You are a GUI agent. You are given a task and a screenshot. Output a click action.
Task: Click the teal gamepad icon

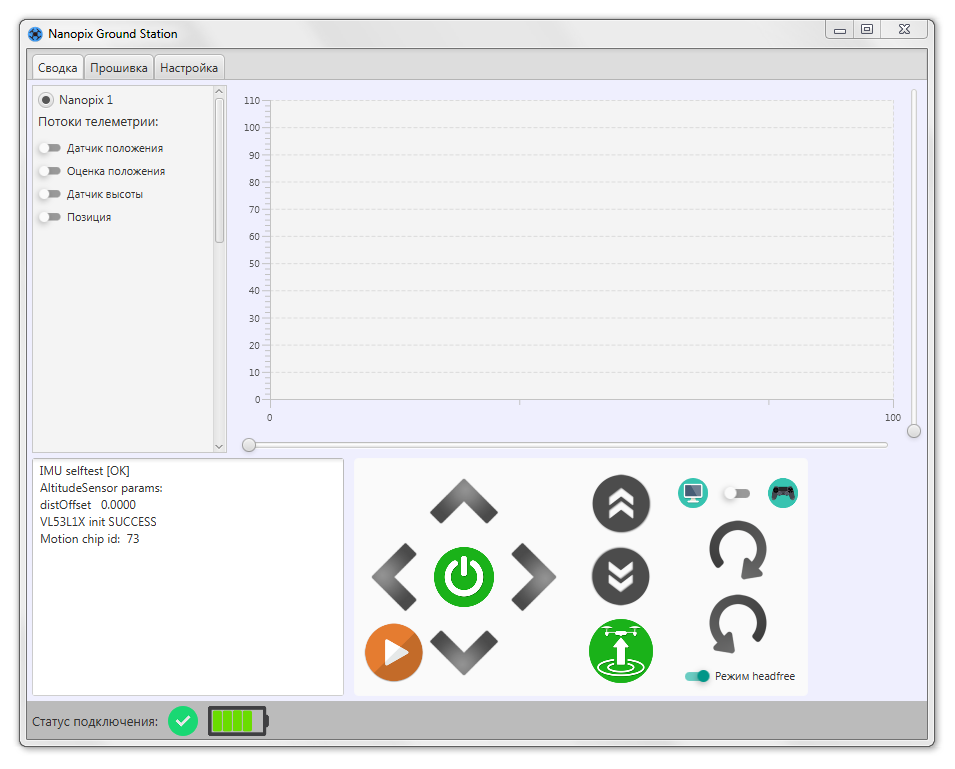[783, 493]
